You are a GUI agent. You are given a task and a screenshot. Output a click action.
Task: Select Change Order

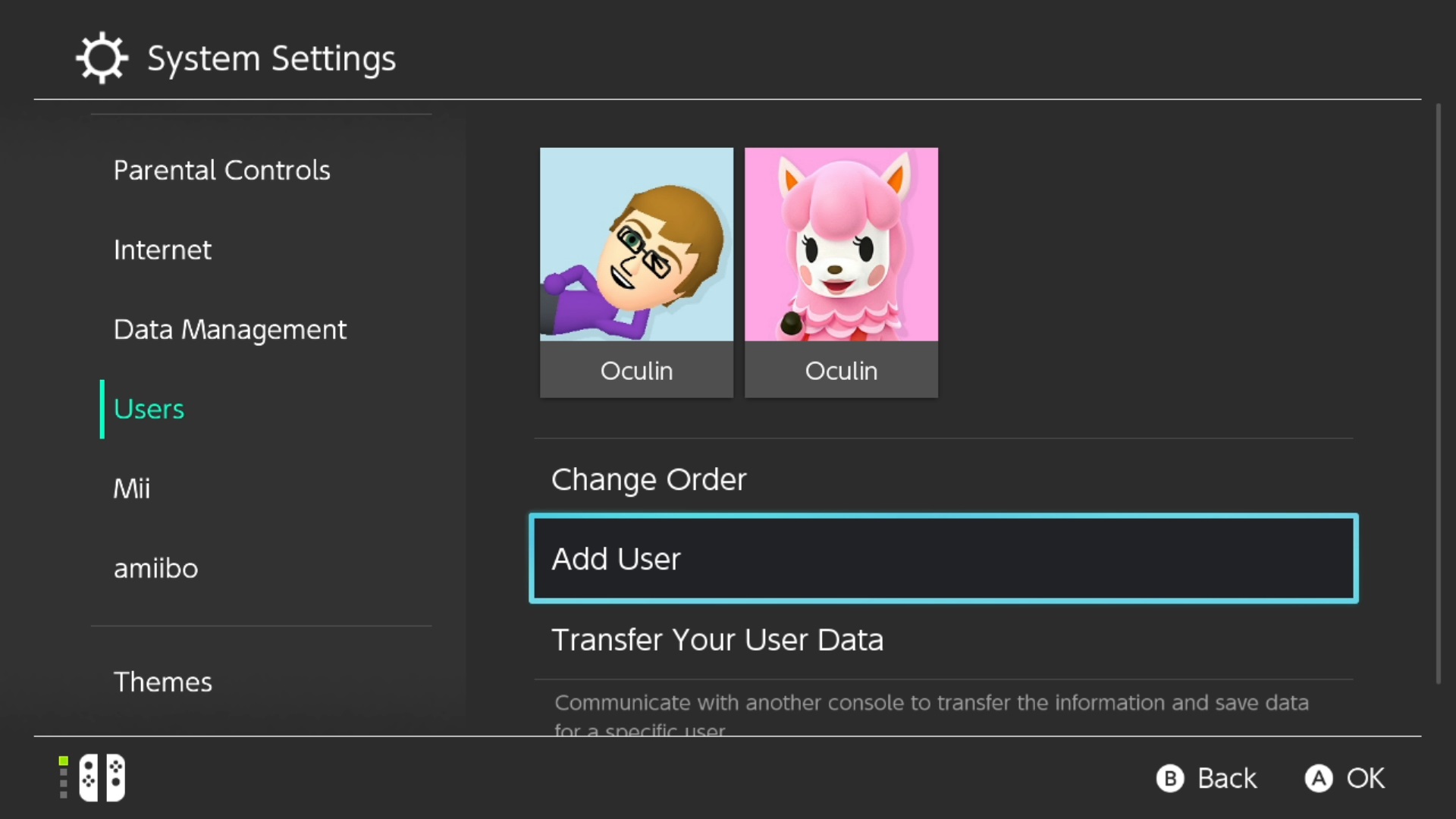tap(648, 479)
